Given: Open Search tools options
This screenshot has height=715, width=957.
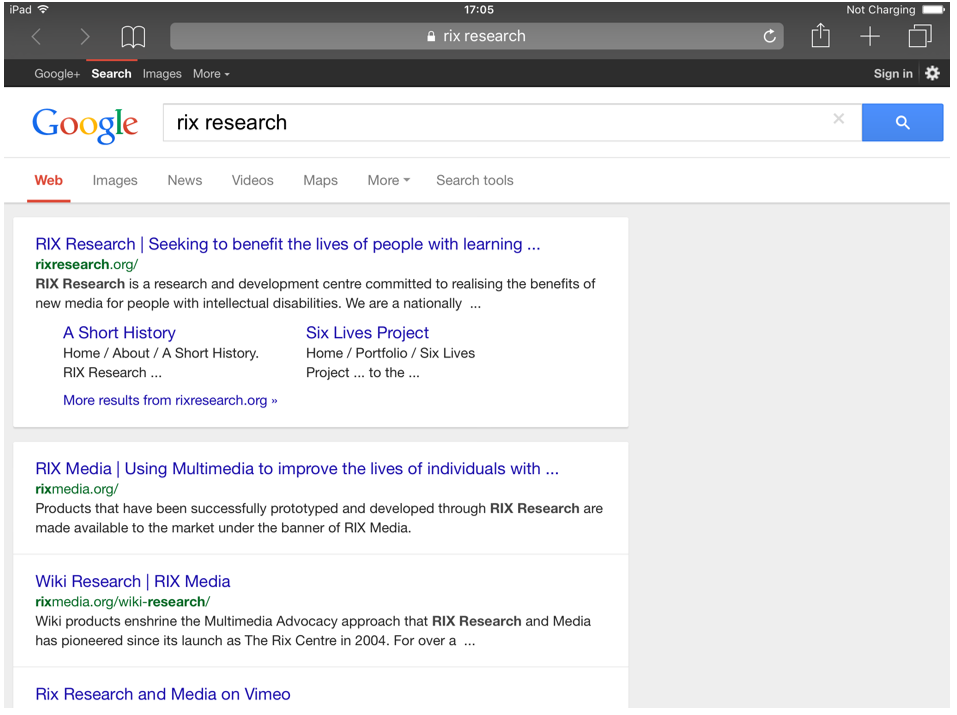Looking at the screenshot, I should pos(474,181).
